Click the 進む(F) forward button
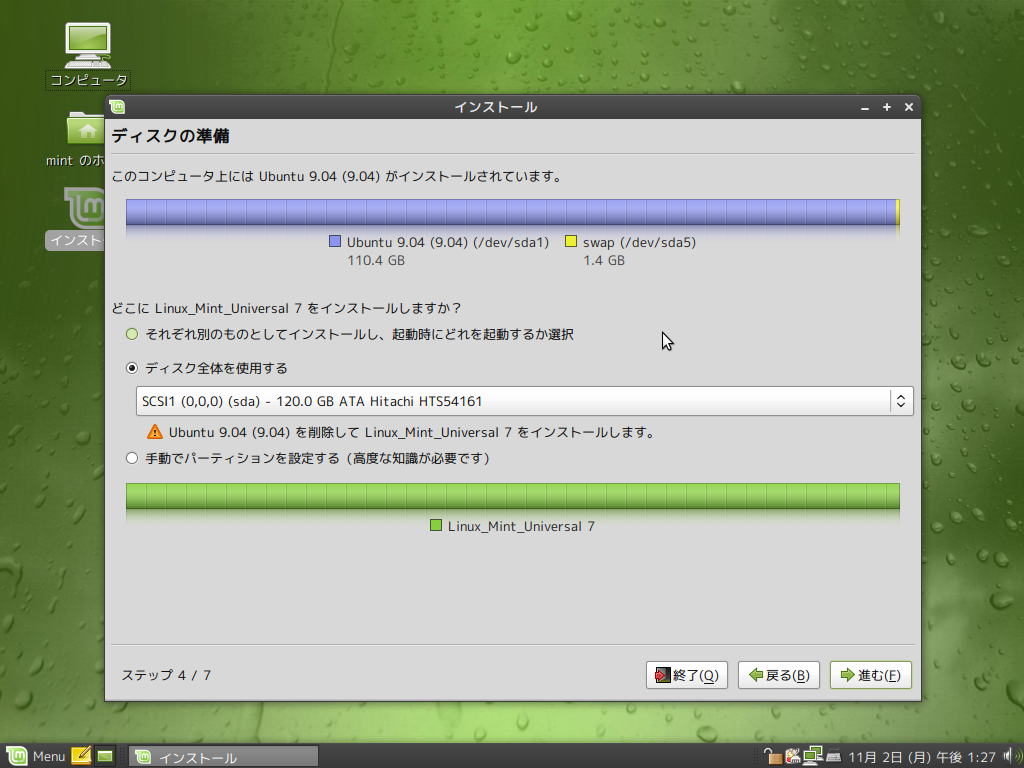1024x768 pixels. coord(871,675)
